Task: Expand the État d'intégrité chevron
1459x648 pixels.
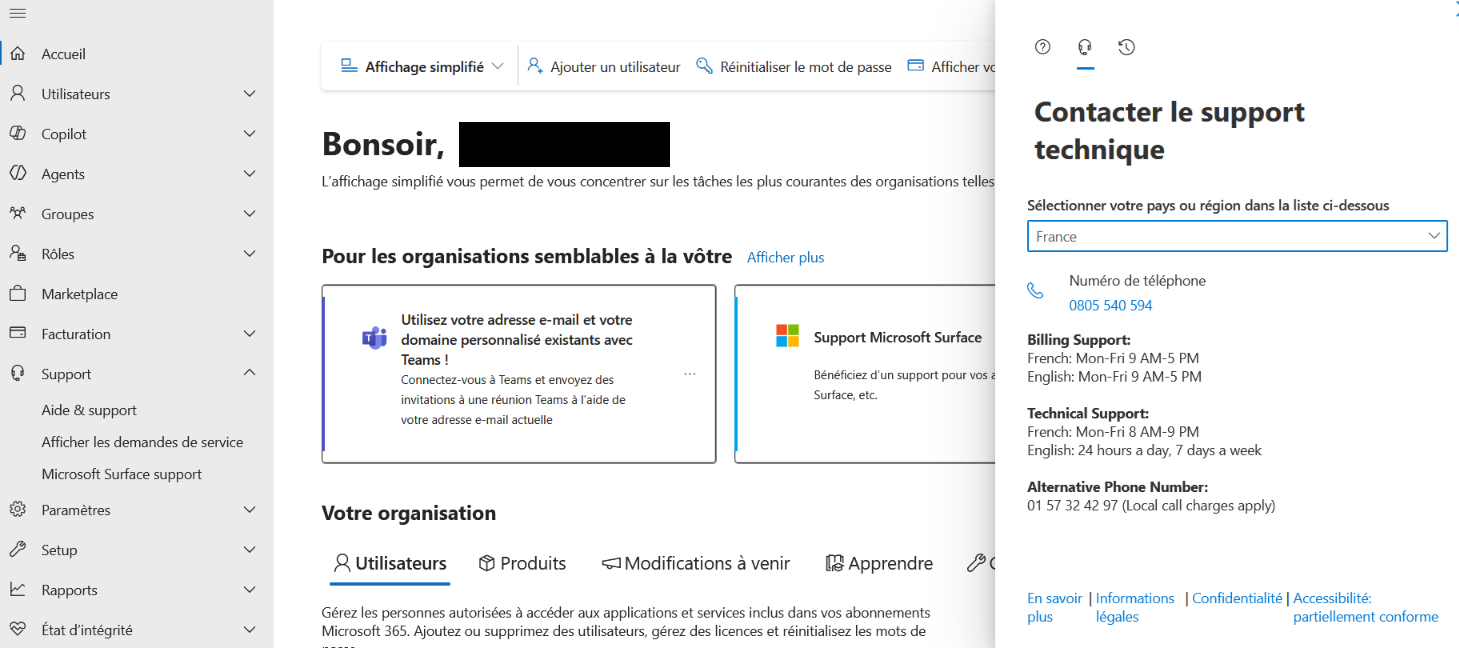Action: coord(250,630)
